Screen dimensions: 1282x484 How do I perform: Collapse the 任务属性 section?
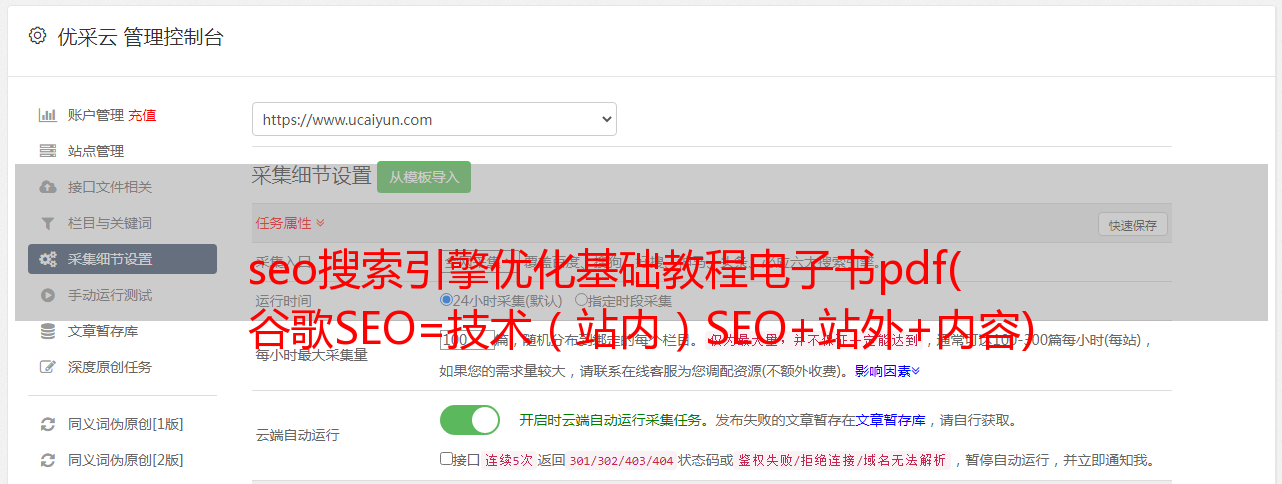pyautogui.click(x=290, y=223)
